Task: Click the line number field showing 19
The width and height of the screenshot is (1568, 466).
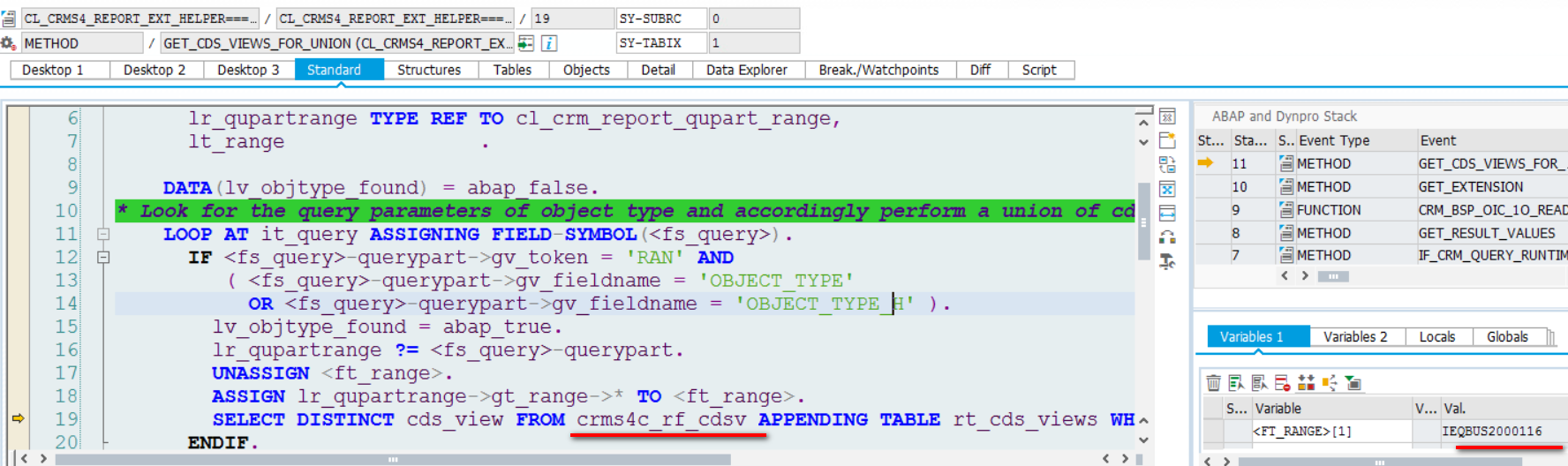Action: click(x=572, y=19)
